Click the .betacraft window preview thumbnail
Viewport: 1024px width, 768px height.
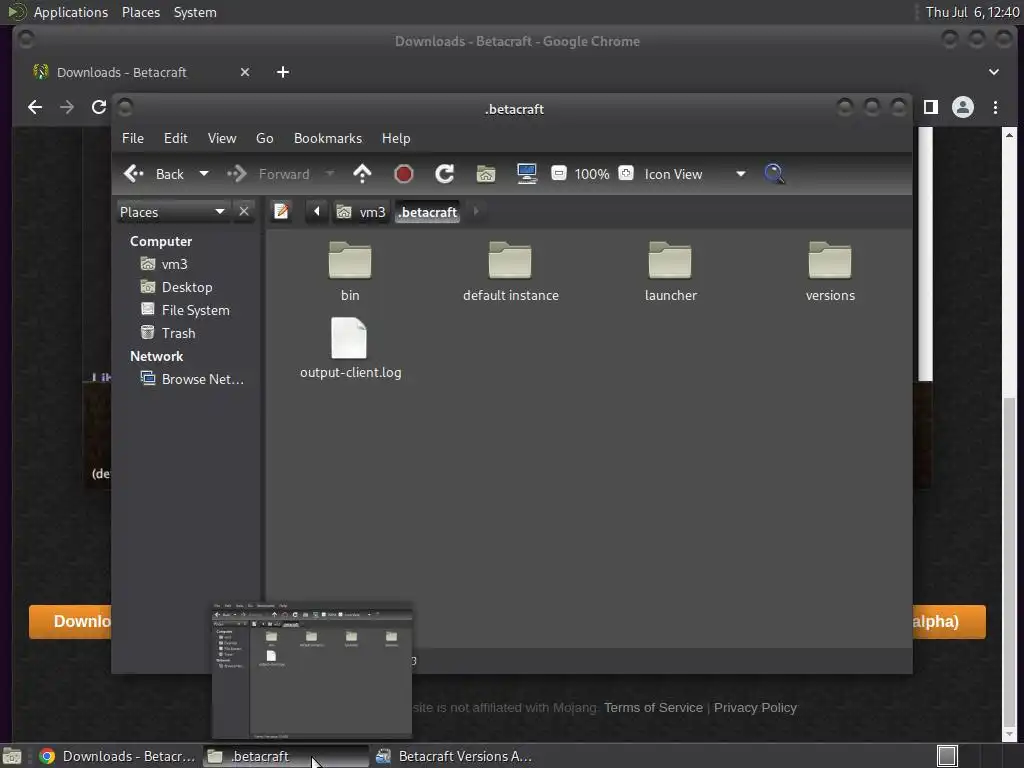pos(312,671)
